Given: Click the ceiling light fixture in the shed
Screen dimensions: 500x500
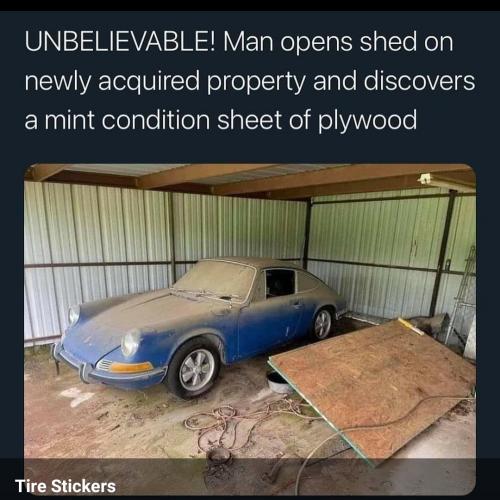Looking at the screenshot, I should (x=424, y=179).
